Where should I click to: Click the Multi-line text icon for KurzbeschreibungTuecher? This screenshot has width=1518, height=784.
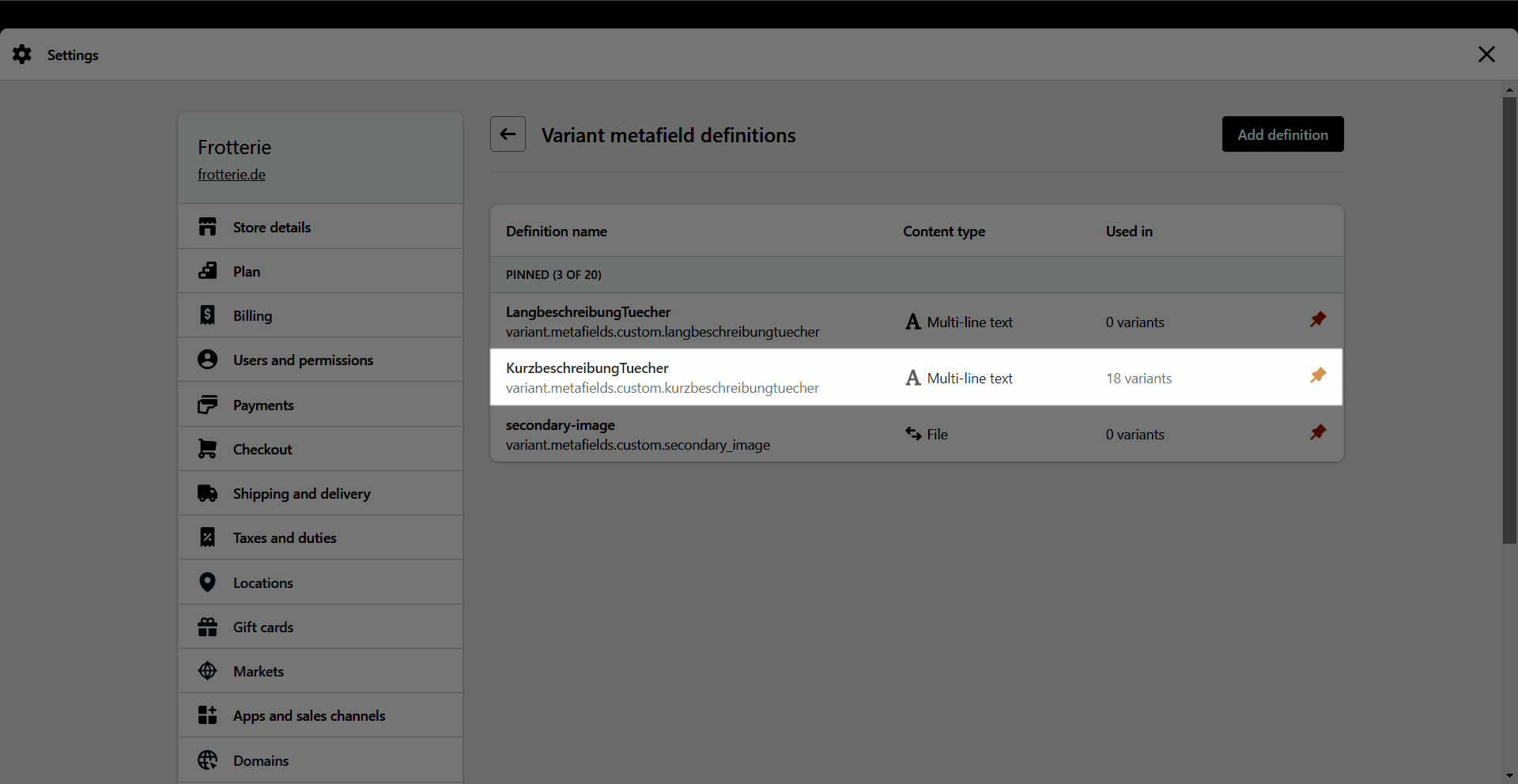click(x=913, y=377)
